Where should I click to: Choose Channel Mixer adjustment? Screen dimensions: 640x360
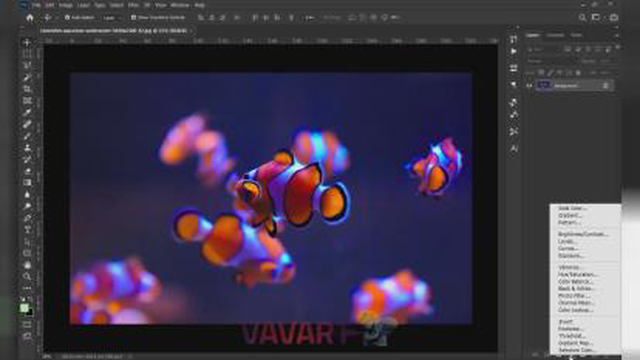tap(576, 303)
